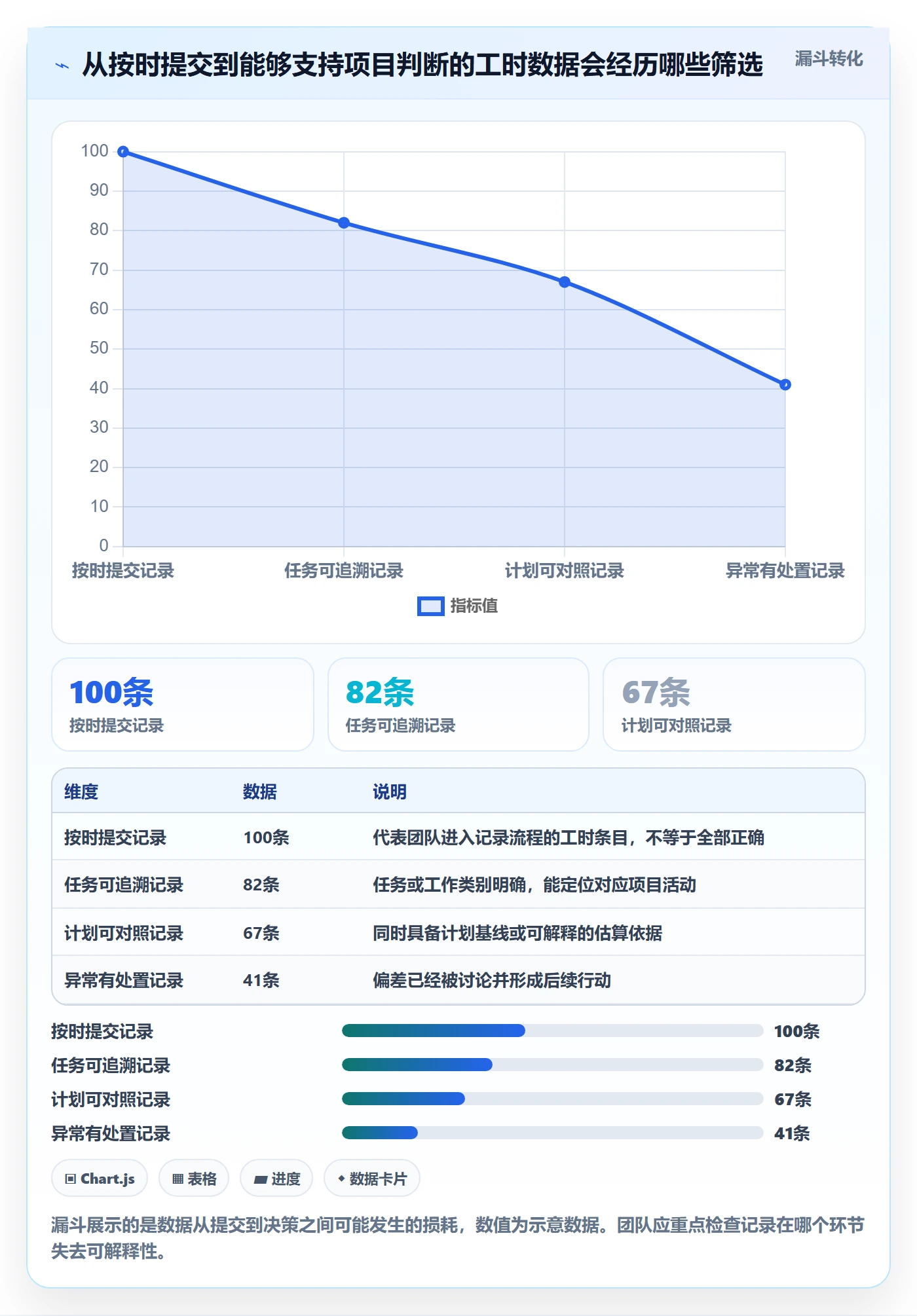The width and height of the screenshot is (917, 1316).
Task: Select table row cell 计划可对照记录
Action: [x=124, y=934]
